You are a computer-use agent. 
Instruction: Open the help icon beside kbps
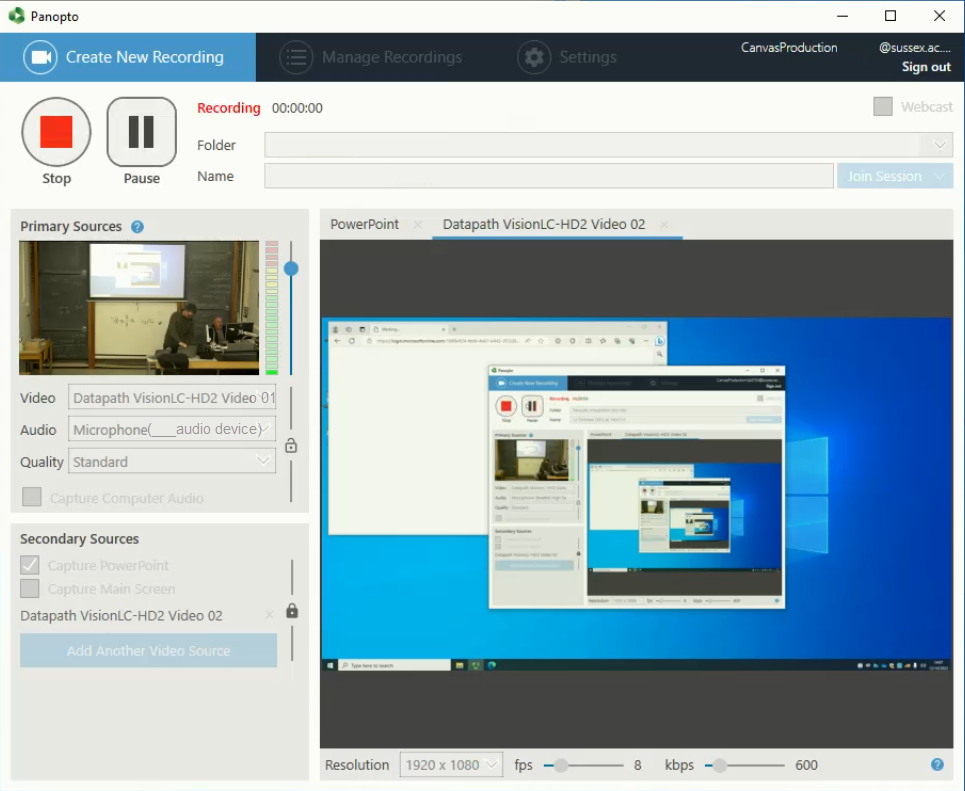tap(937, 765)
